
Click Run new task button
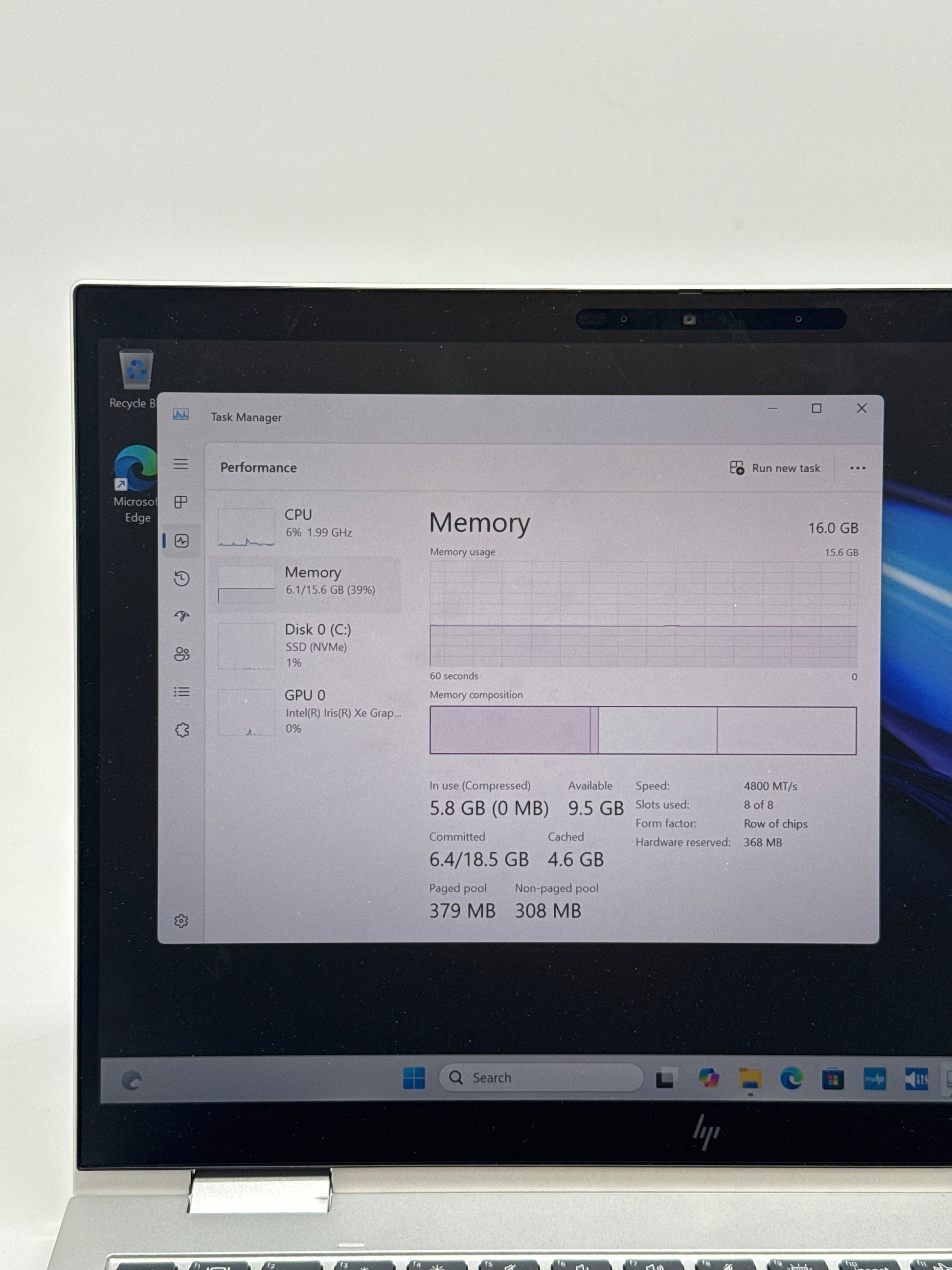[x=775, y=468]
